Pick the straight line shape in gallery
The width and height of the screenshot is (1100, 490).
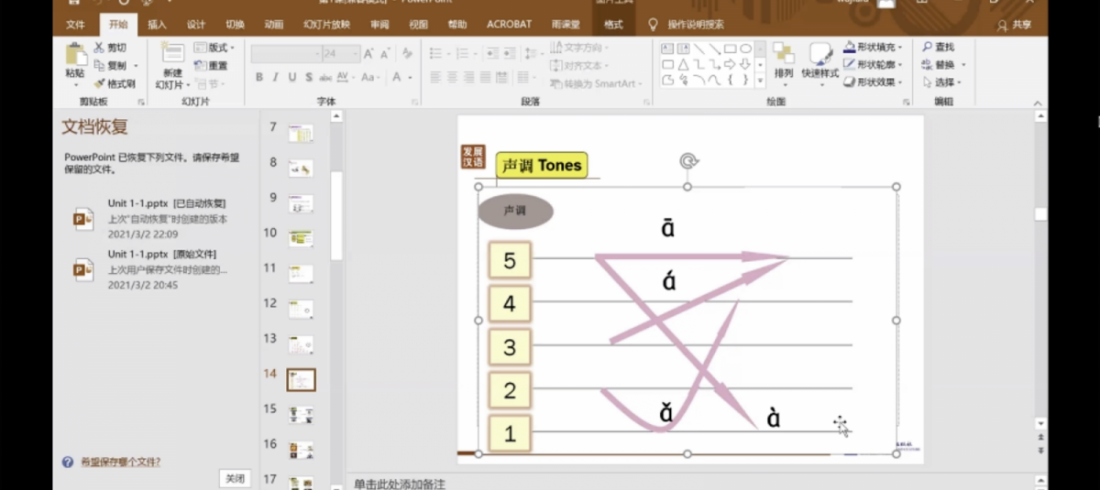click(699, 48)
